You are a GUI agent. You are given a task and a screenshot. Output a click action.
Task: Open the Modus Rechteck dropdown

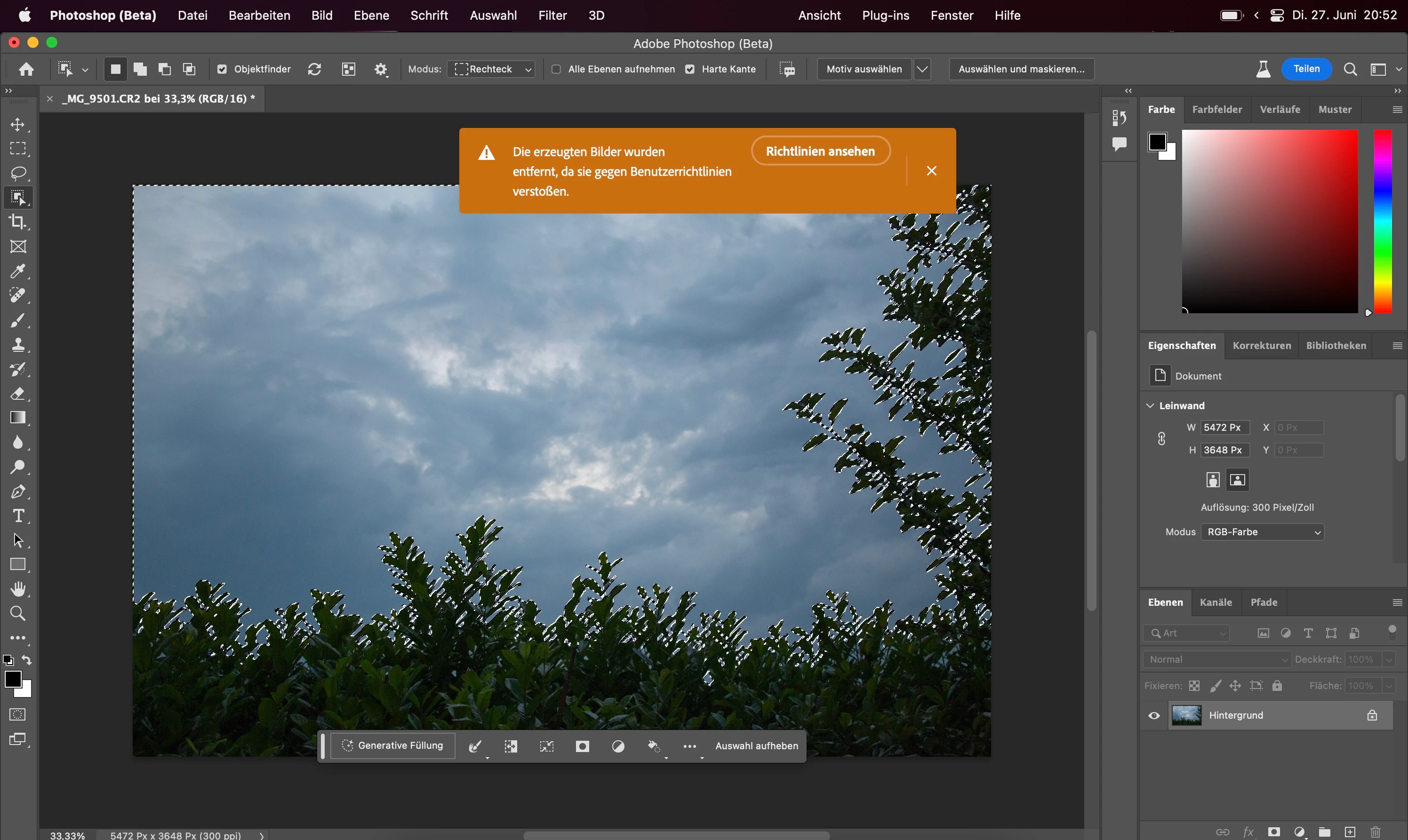[x=492, y=69]
